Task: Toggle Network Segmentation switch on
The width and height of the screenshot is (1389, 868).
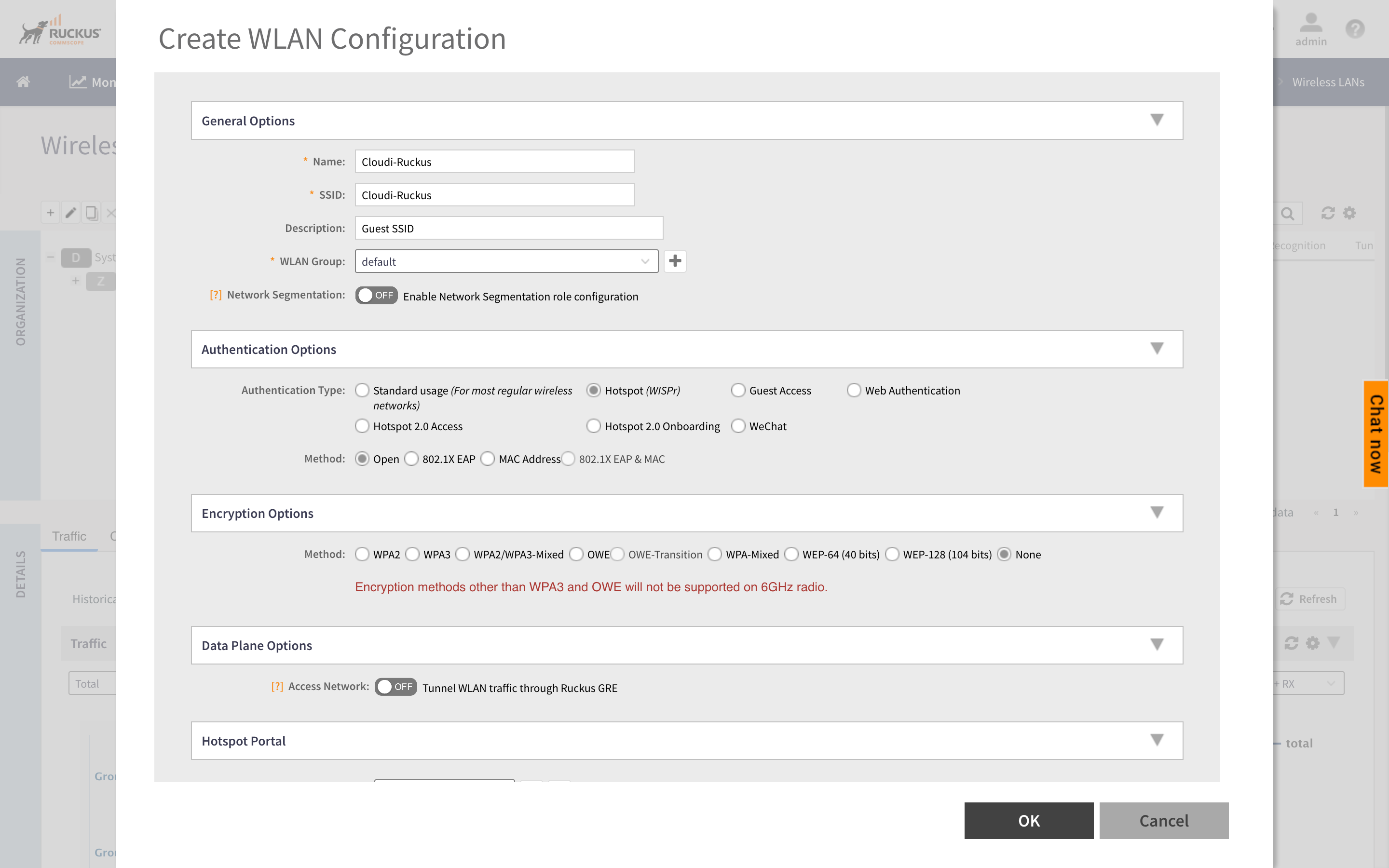Action: click(377, 295)
